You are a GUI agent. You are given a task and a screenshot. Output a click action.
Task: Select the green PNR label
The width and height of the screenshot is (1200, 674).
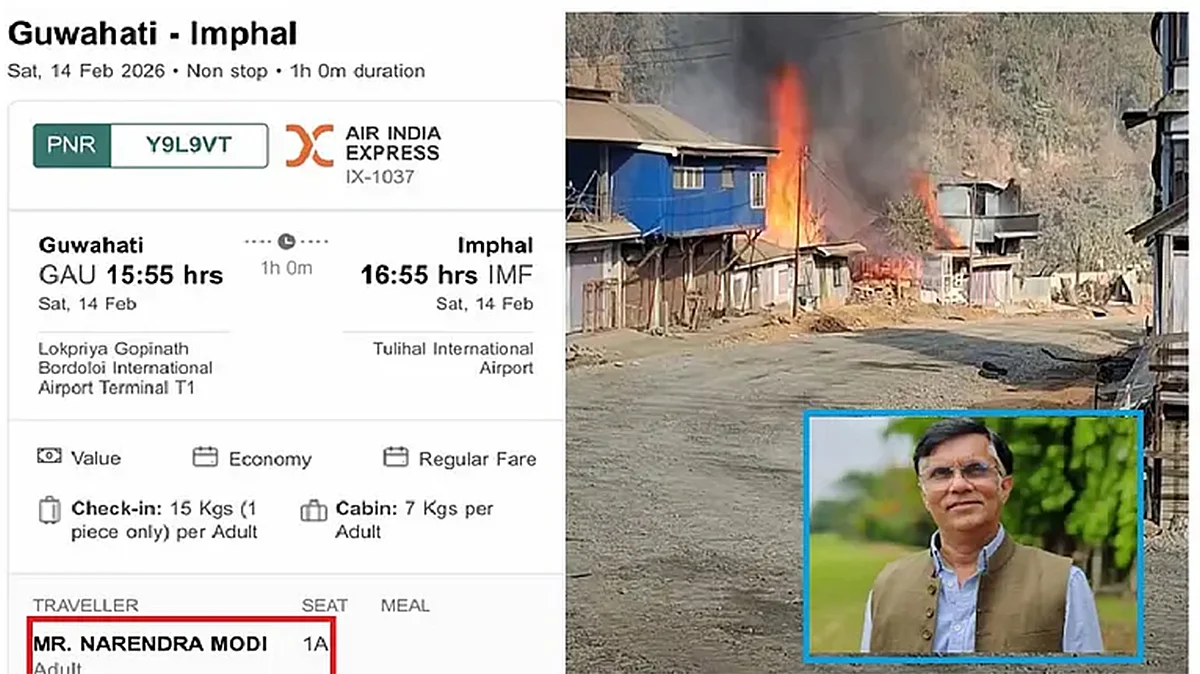[x=72, y=145]
